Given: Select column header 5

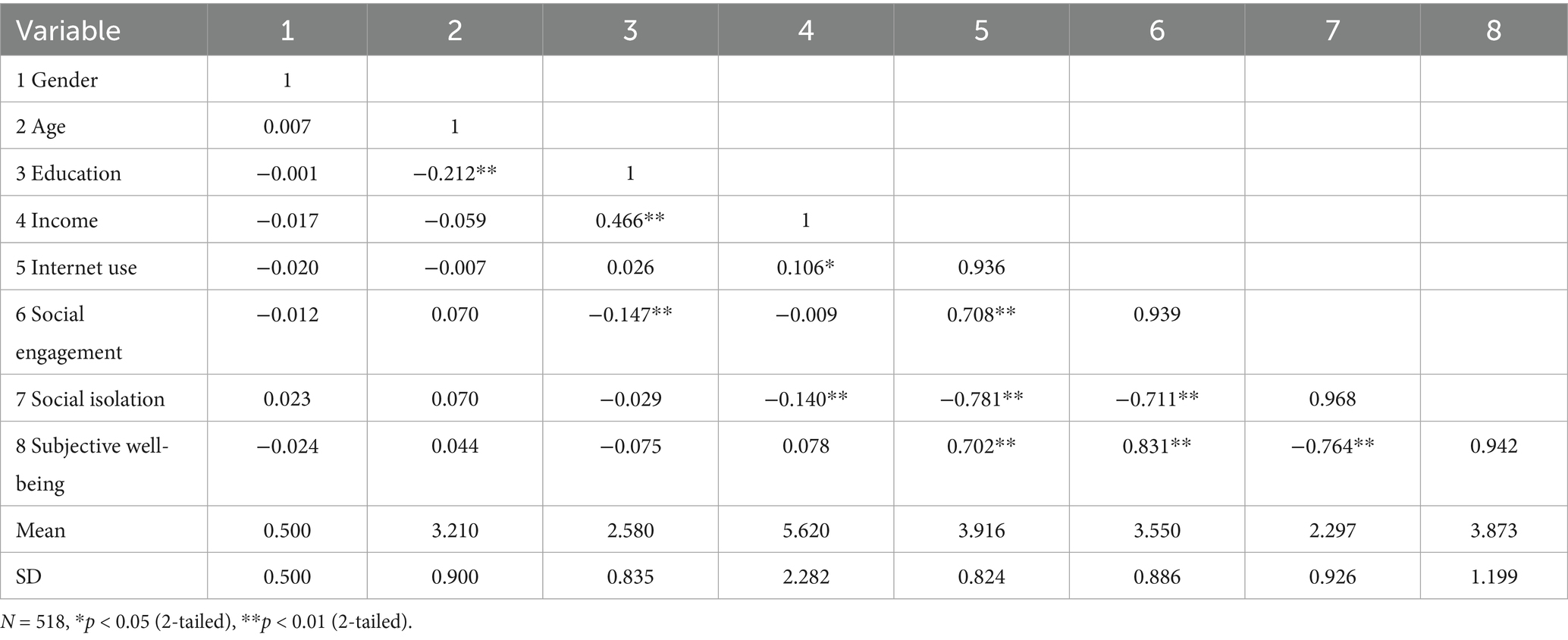Looking at the screenshot, I should point(981,30).
